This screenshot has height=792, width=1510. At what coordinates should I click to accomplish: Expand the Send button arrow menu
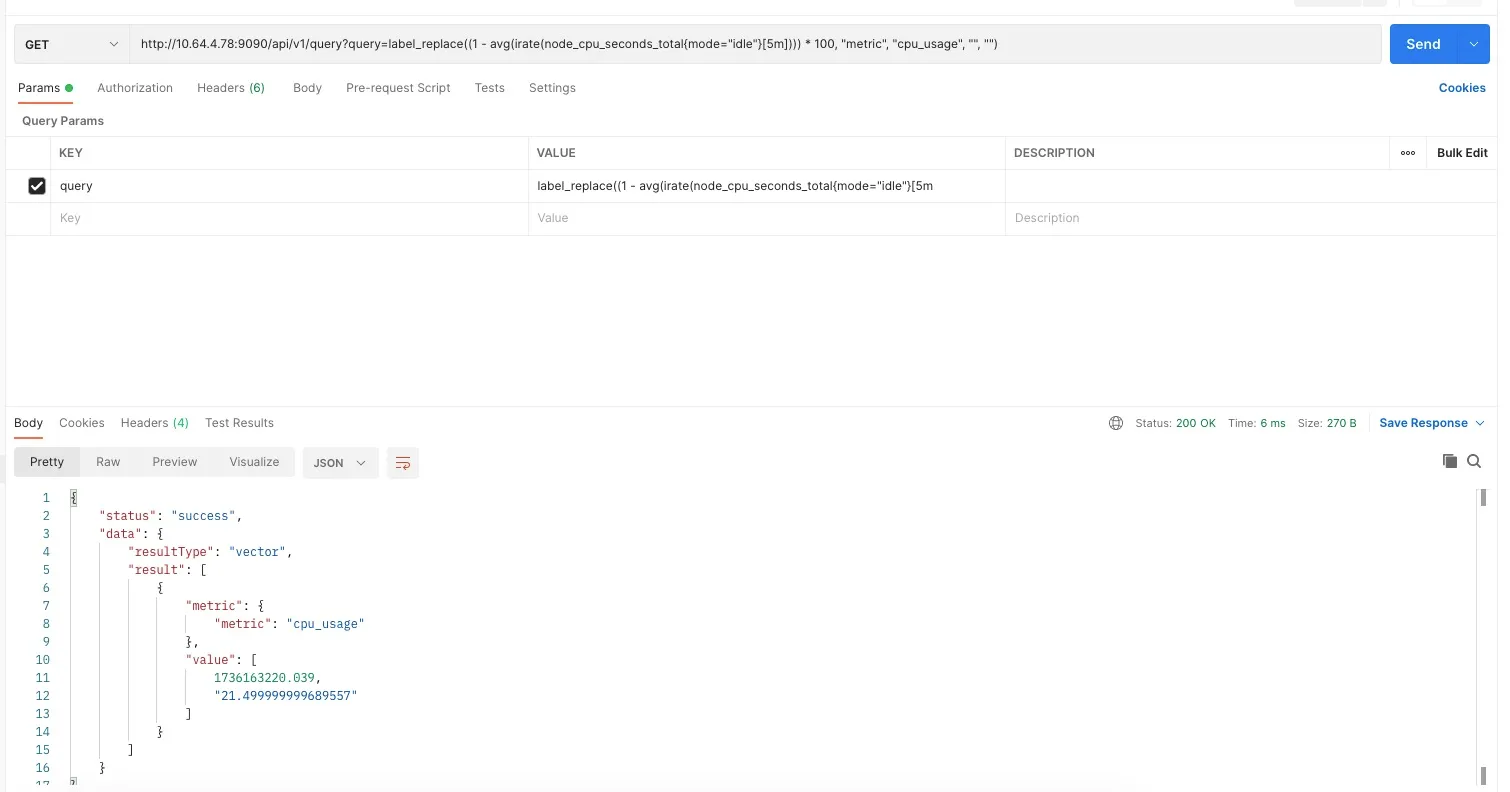pos(1473,44)
